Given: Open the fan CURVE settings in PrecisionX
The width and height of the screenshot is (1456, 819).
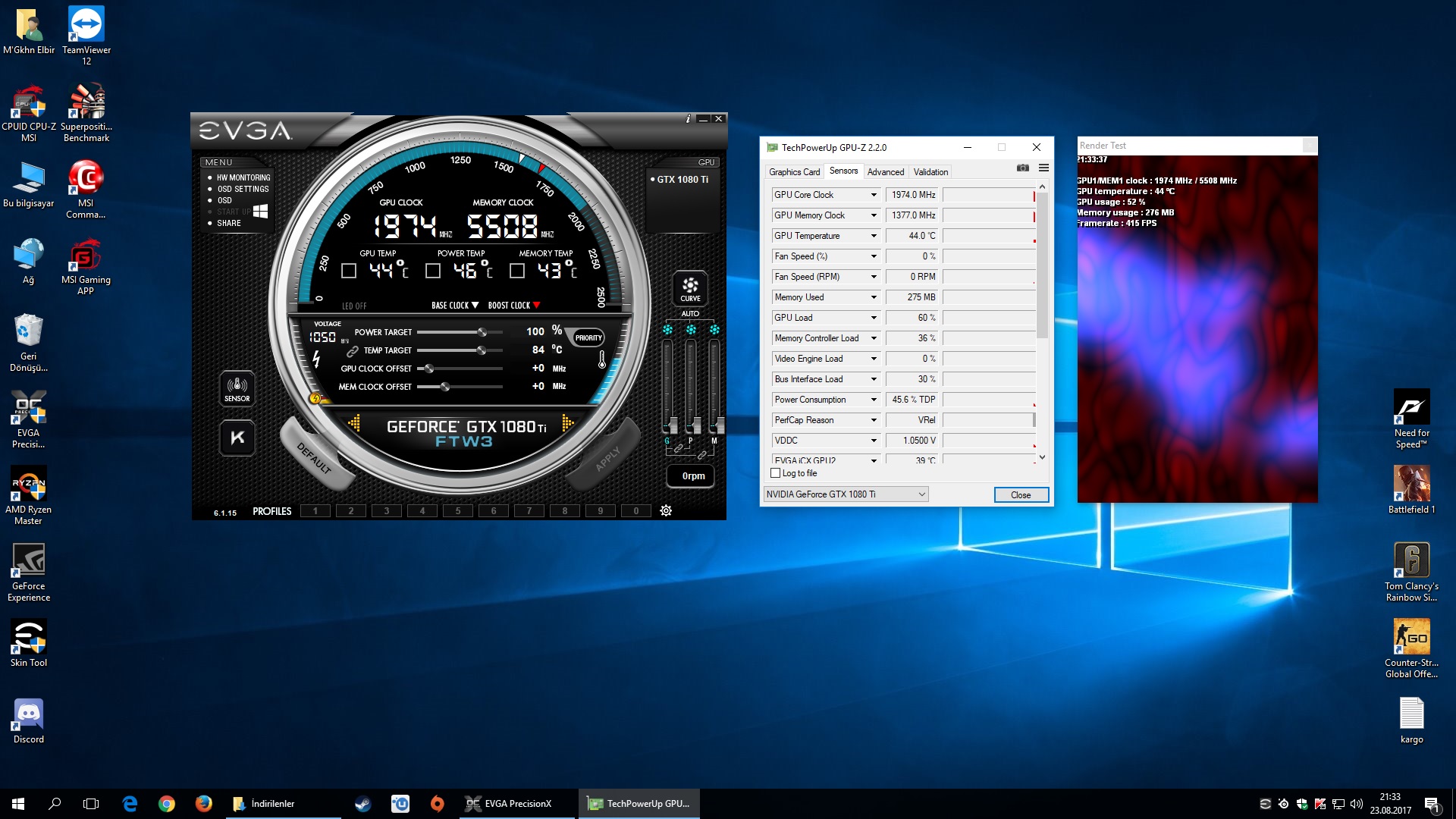Looking at the screenshot, I should click(690, 289).
